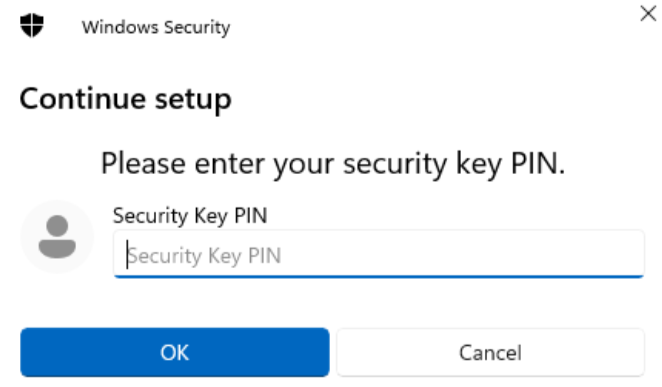
Task: Select the black shield logo in the title bar
Action: coord(32,25)
